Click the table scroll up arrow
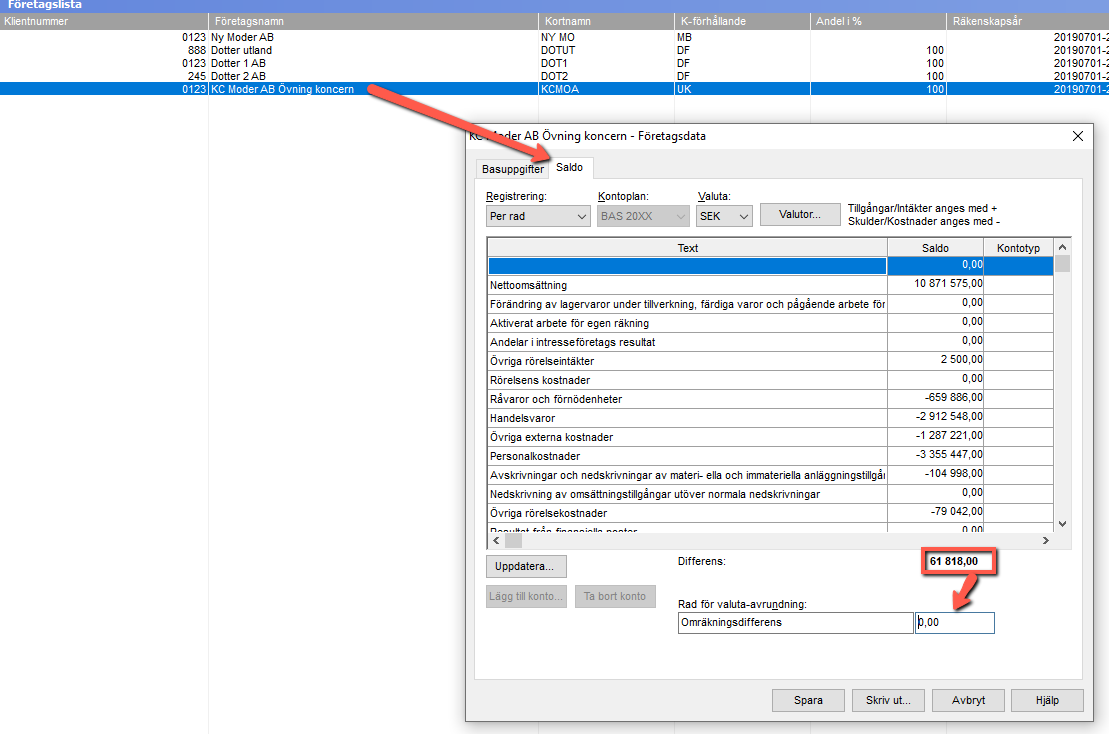The height and width of the screenshot is (734, 1109). tap(1062, 247)
